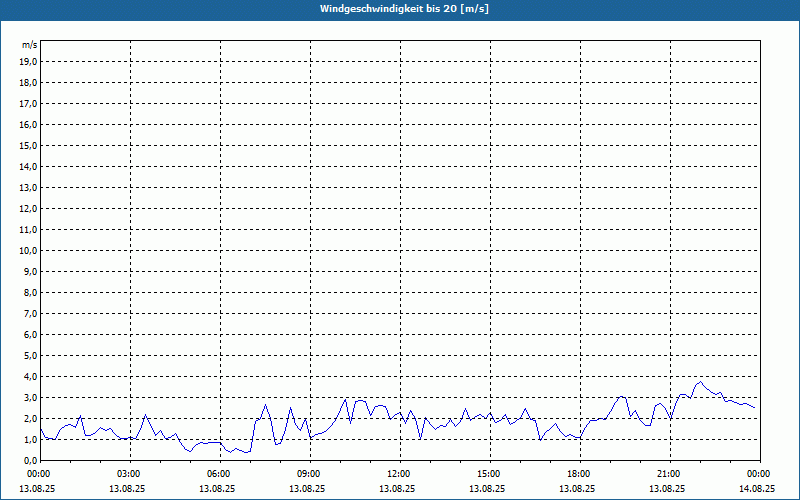
Task: Click the "13.08.25" date under 18:00
Action: click(x=577, y=488)
